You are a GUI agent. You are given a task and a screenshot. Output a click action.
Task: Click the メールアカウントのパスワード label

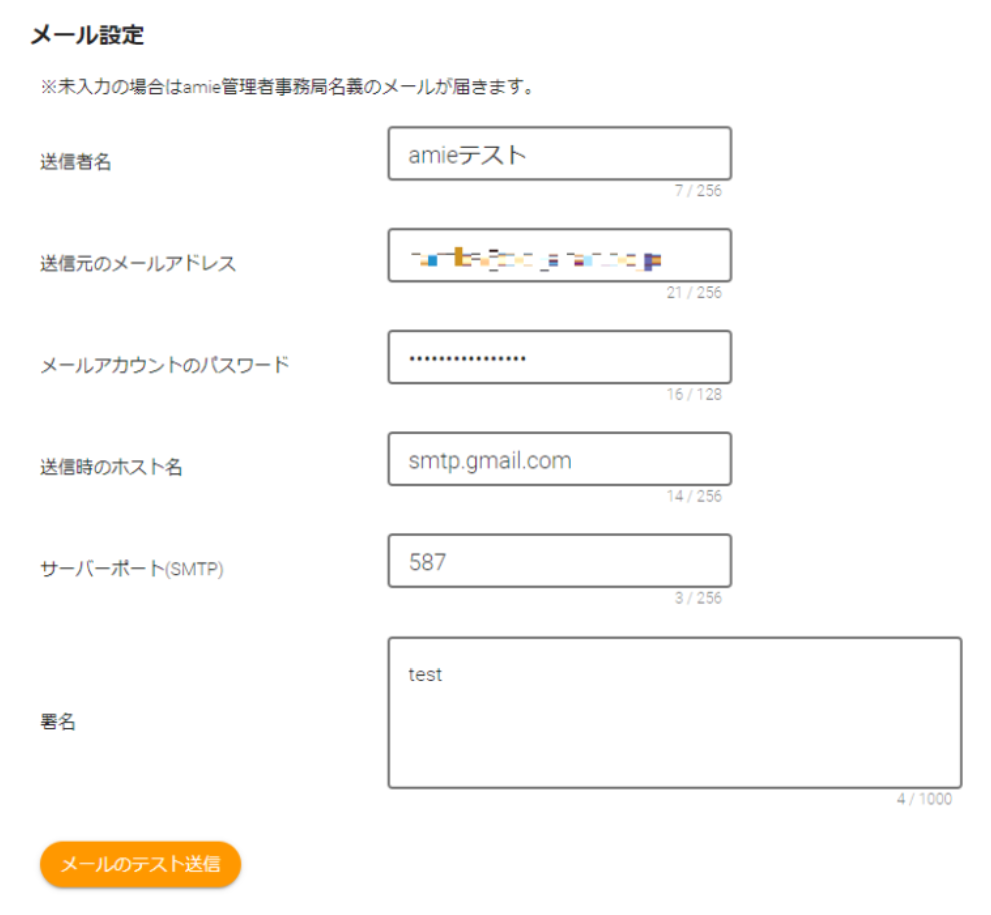pyautogui.click(x=164, y=365)
